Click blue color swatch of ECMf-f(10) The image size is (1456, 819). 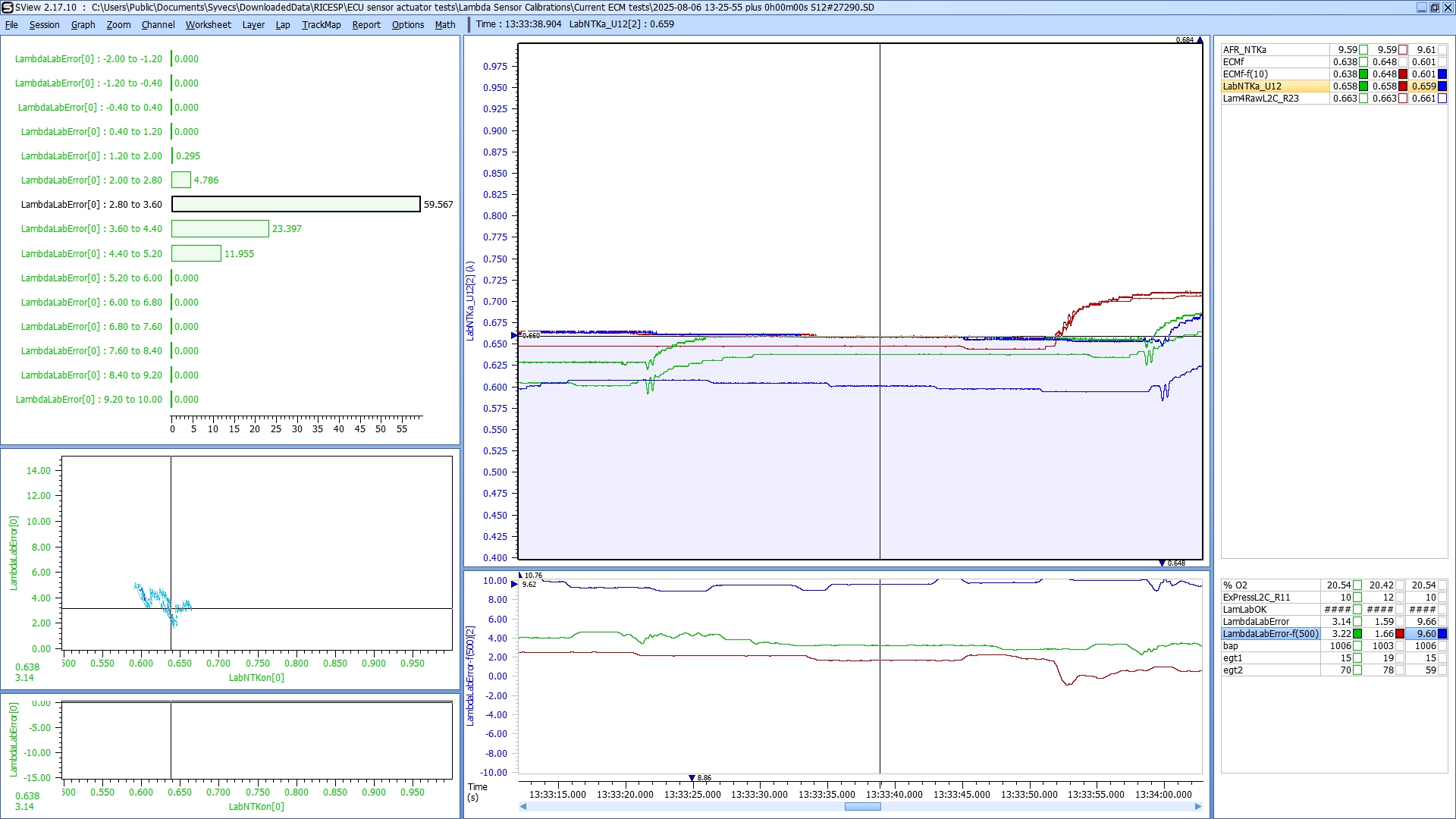1442,74
